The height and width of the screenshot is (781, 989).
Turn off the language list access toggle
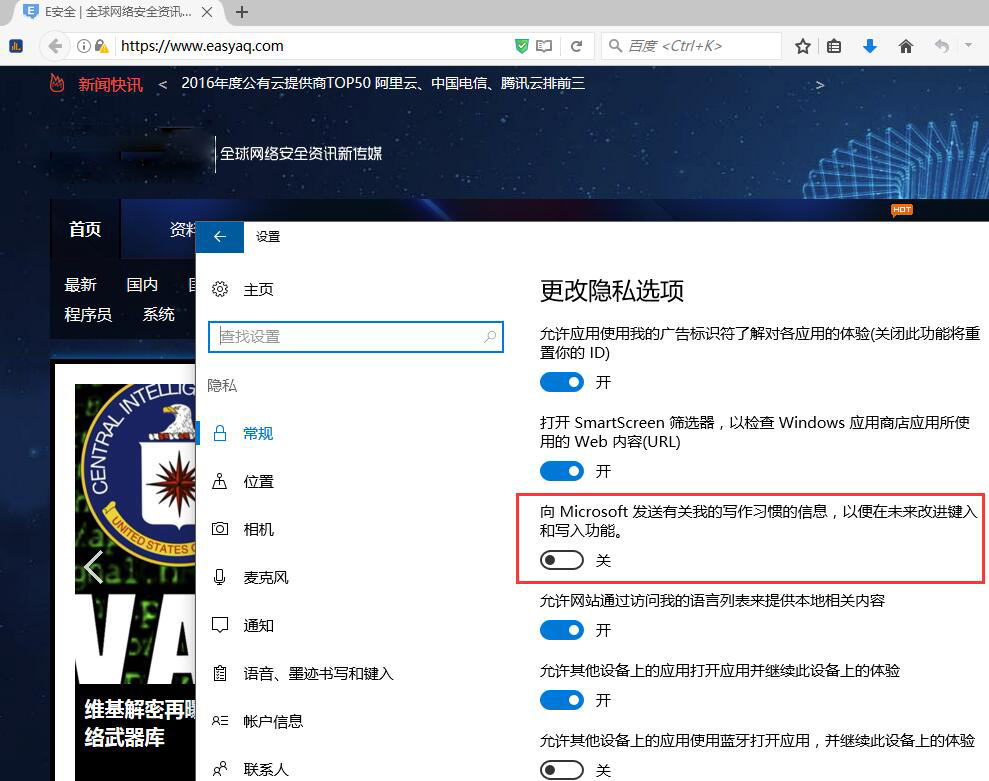(x=561, y=630)
